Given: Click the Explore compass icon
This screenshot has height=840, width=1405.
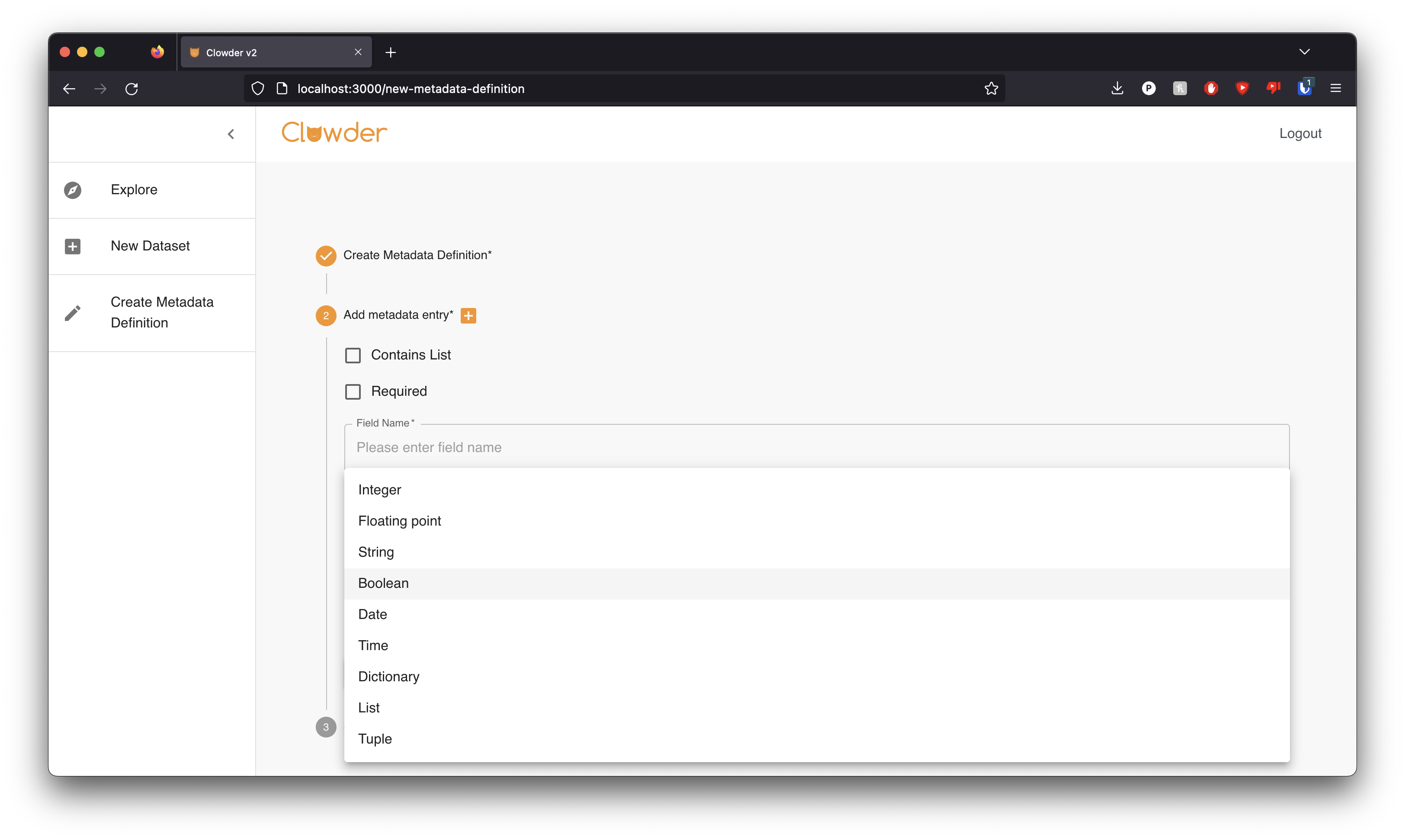Looking at the screenshot, I should pos(73,190).
